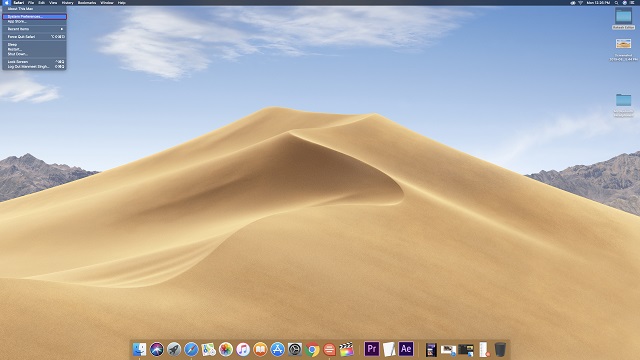The height and width of the screenshot is (360, 640).
Task: Launch Google Chrome from the Dock
Action: point(312,349)
